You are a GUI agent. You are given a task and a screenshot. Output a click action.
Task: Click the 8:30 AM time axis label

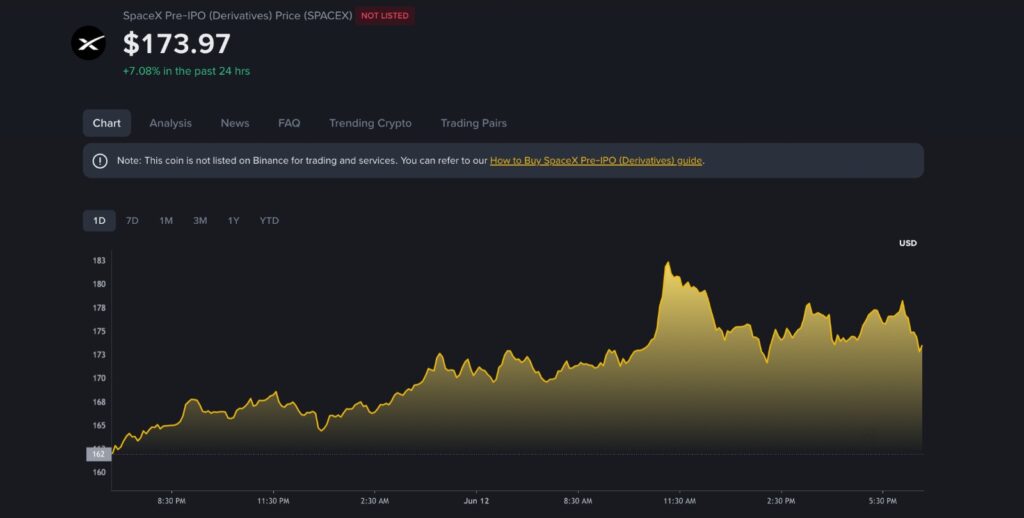(x=578, y=501)
